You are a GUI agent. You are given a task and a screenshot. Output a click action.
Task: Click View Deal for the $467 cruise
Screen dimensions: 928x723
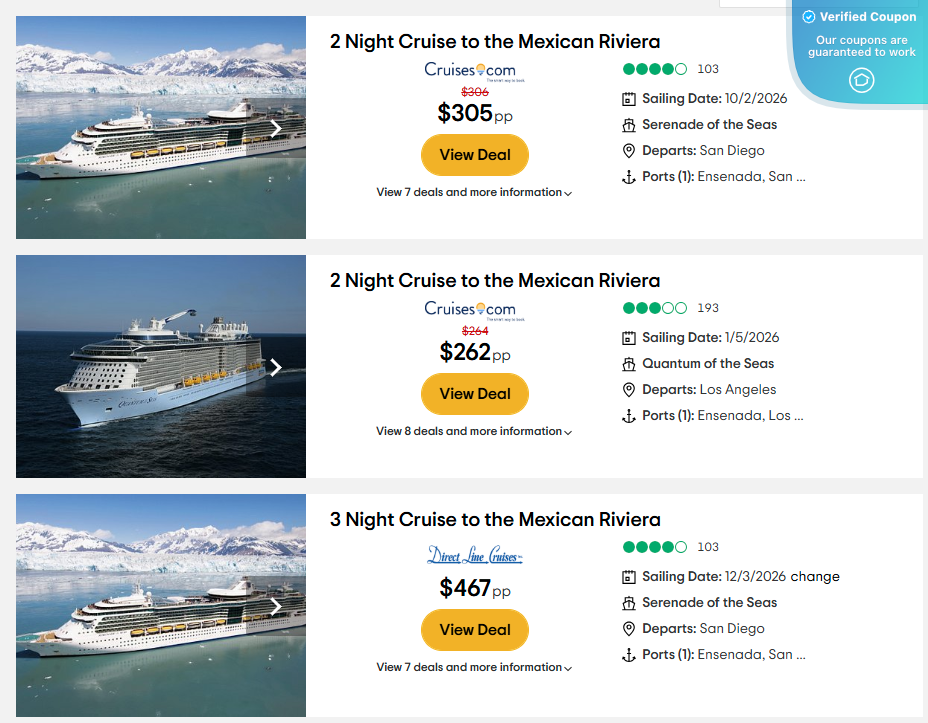475,630
